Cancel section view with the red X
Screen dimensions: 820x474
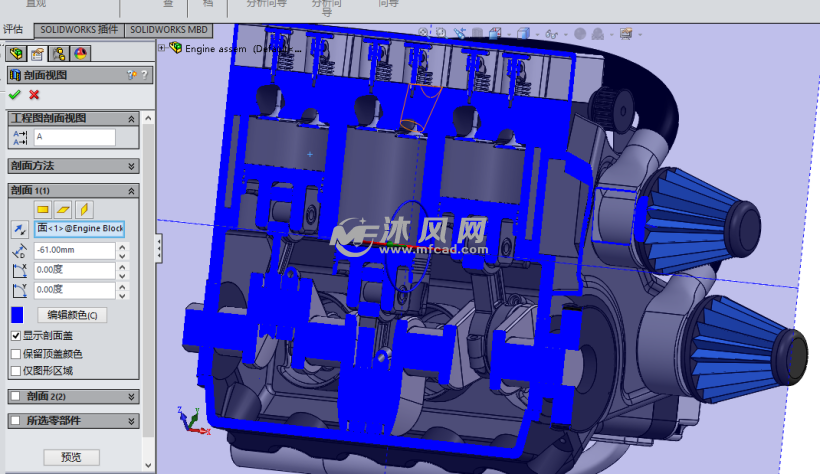click(34, 95)
